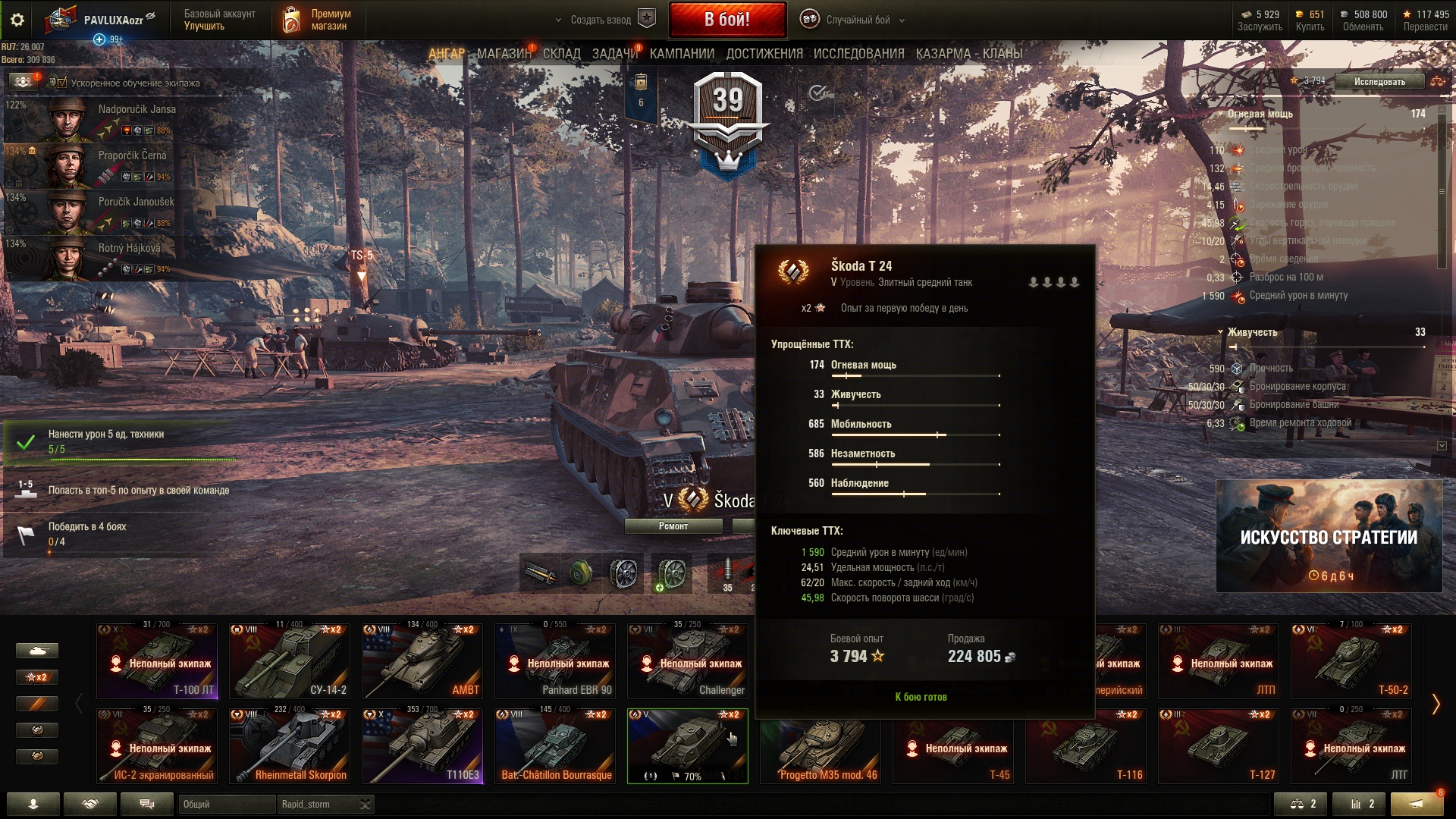Click the contacts icon in bottom bar
The height and width of the screenshot is (819, 1456).
(x=33, y=804)
